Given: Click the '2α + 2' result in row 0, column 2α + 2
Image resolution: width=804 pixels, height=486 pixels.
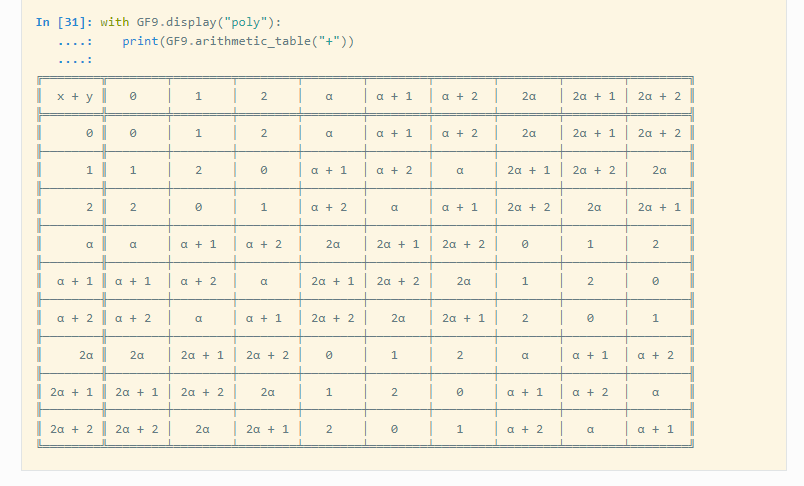Looking at the screenshot, I should (x=659, y=133).
